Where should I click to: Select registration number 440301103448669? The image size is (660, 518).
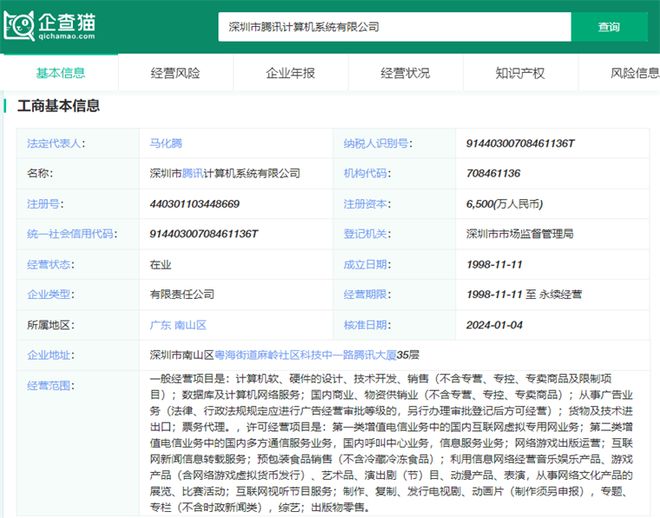194,204
